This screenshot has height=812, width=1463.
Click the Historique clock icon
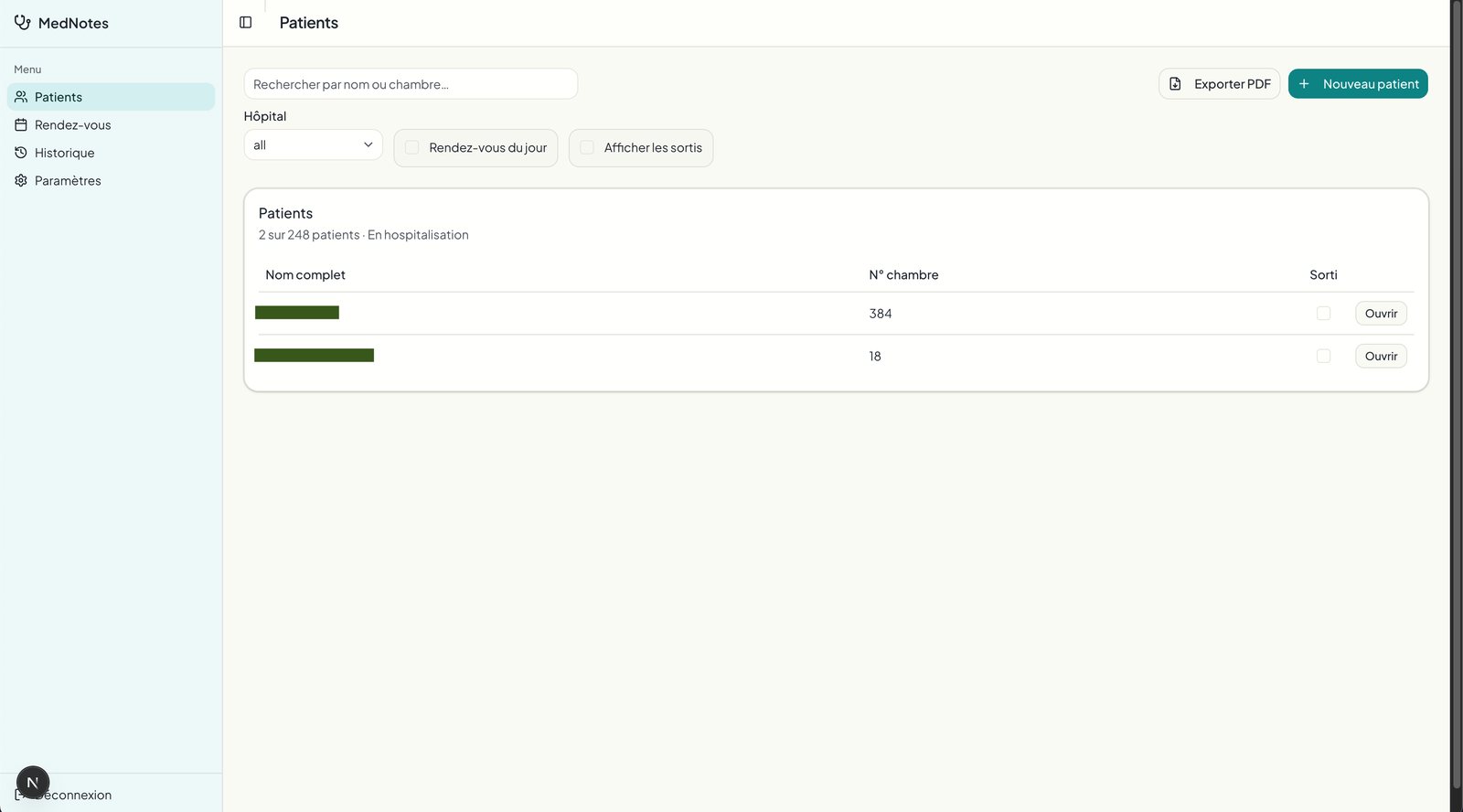tap(21, 153)
